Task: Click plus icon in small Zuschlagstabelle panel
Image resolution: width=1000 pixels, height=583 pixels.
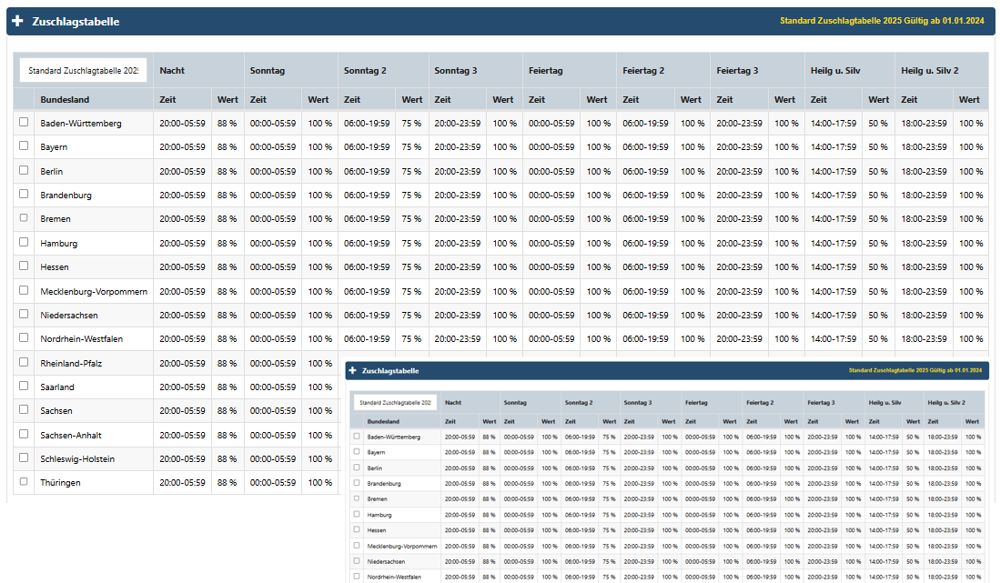Action: tap(353, 371)
